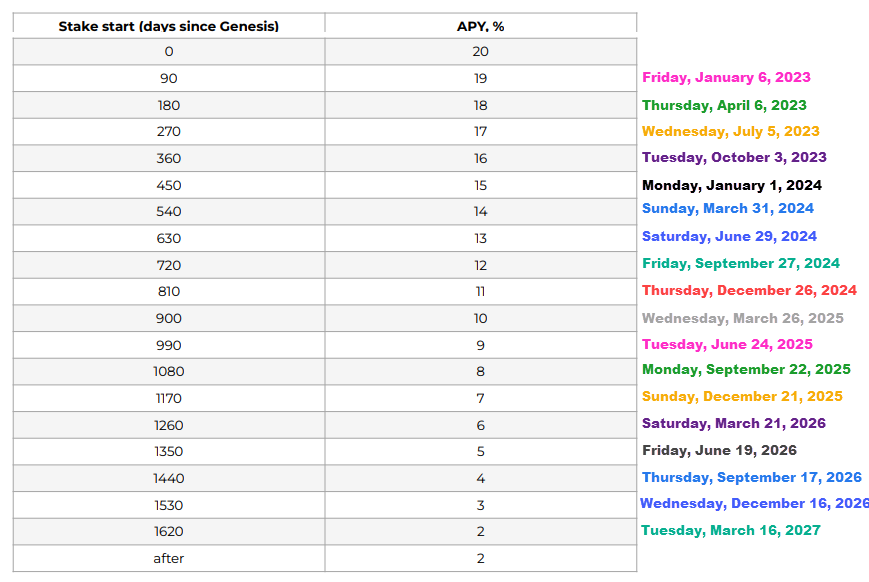Click the gray 'Wednesday, March 26, 2025' date
Viewport: 869px width, 582px height.
(x=743, y=318)
